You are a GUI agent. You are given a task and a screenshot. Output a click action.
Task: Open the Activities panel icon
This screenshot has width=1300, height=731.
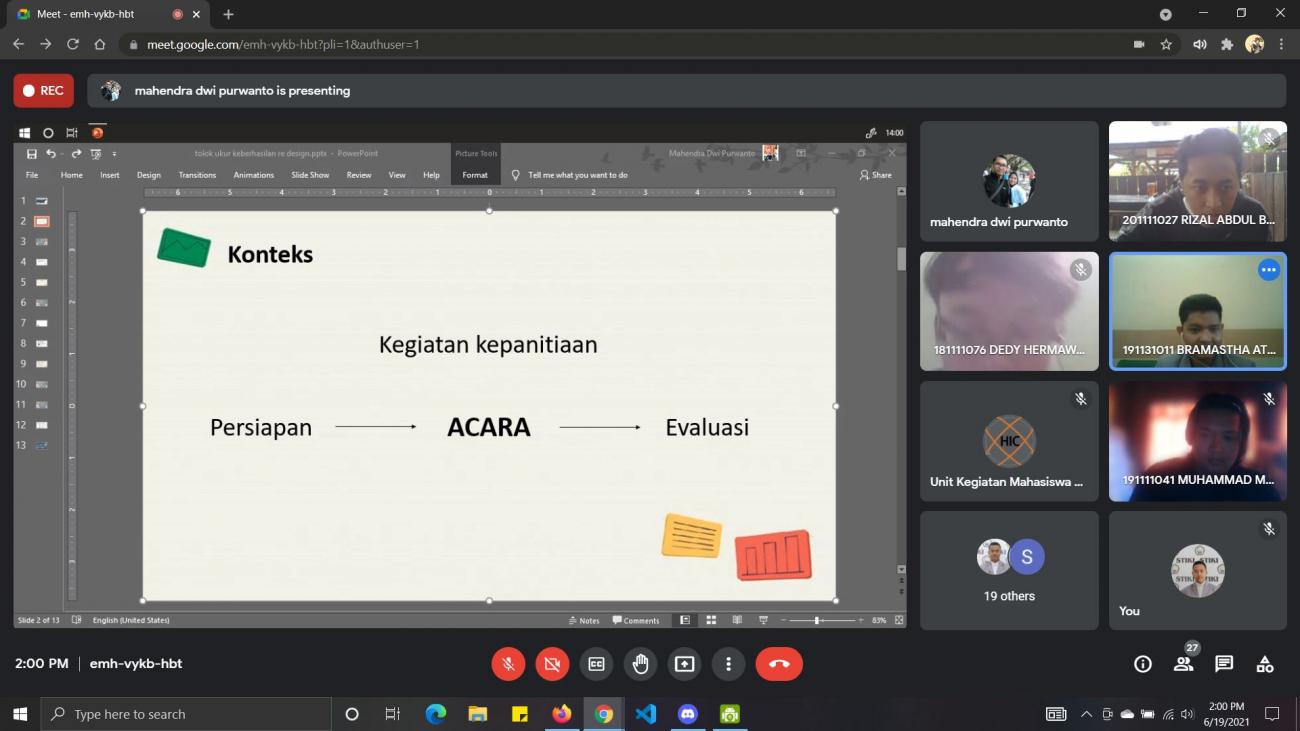pyautogui.click(x=1265, y=664)
